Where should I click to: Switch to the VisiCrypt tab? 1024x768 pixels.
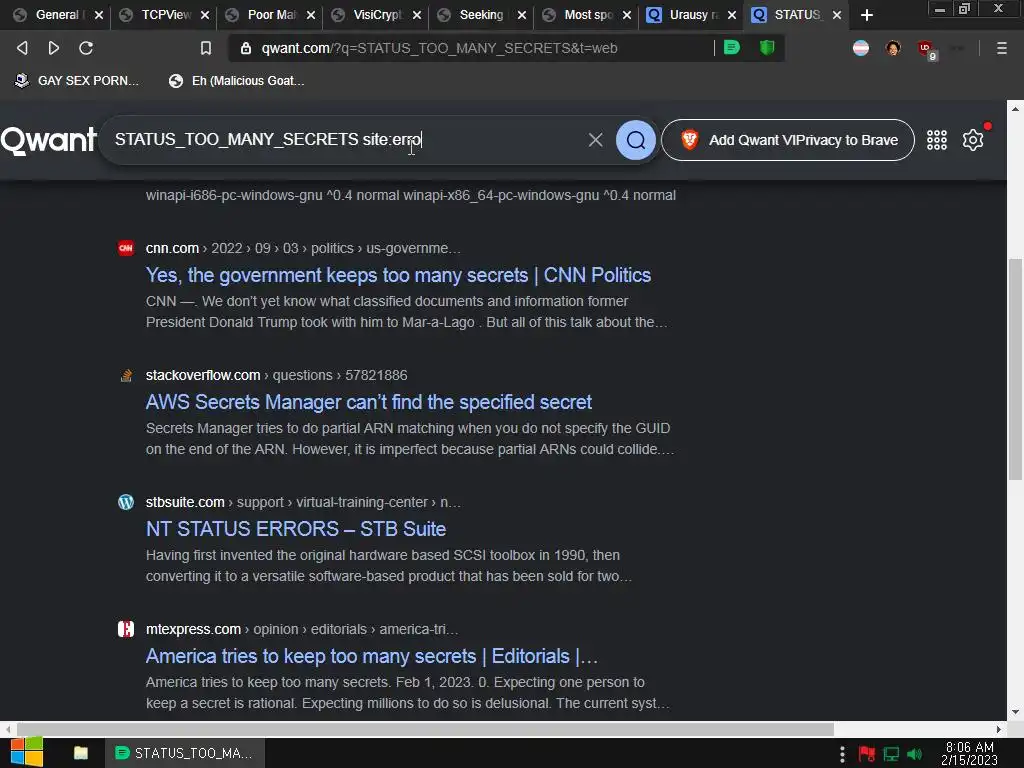point(376,15)
